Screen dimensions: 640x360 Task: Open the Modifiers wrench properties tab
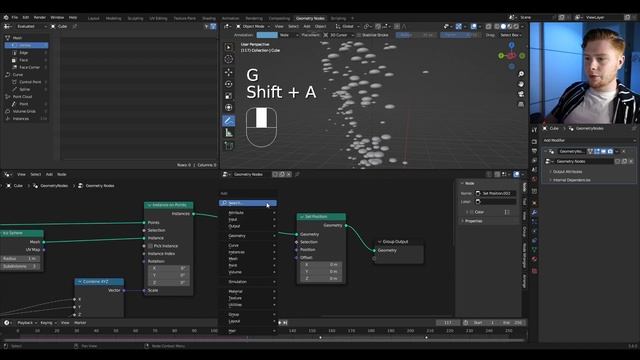pyautogui.click(x=534, y=212)
